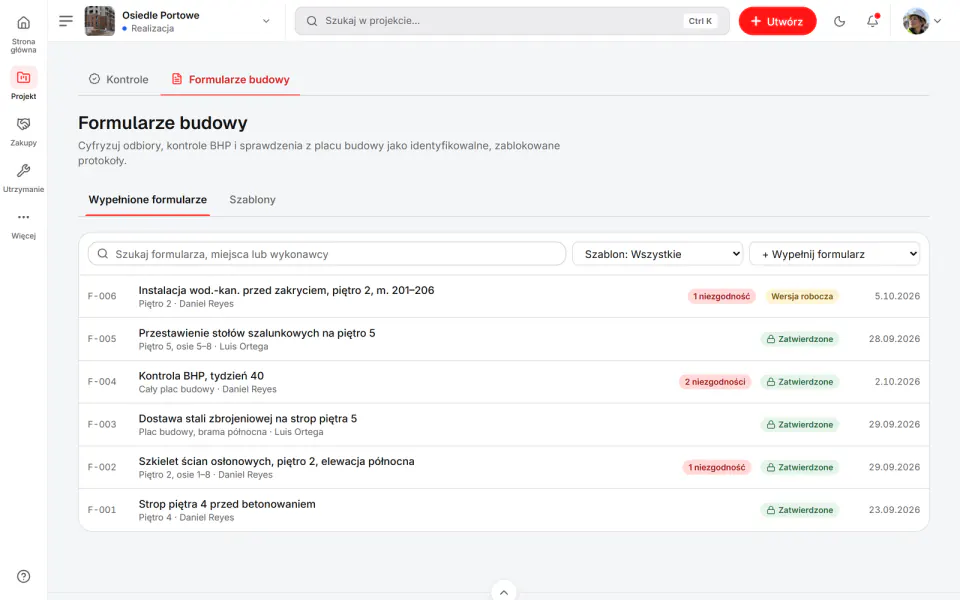This screenshot has height=600, width=960.
Task: Click date 5.10.2026
Action: [x=897, y=296]
